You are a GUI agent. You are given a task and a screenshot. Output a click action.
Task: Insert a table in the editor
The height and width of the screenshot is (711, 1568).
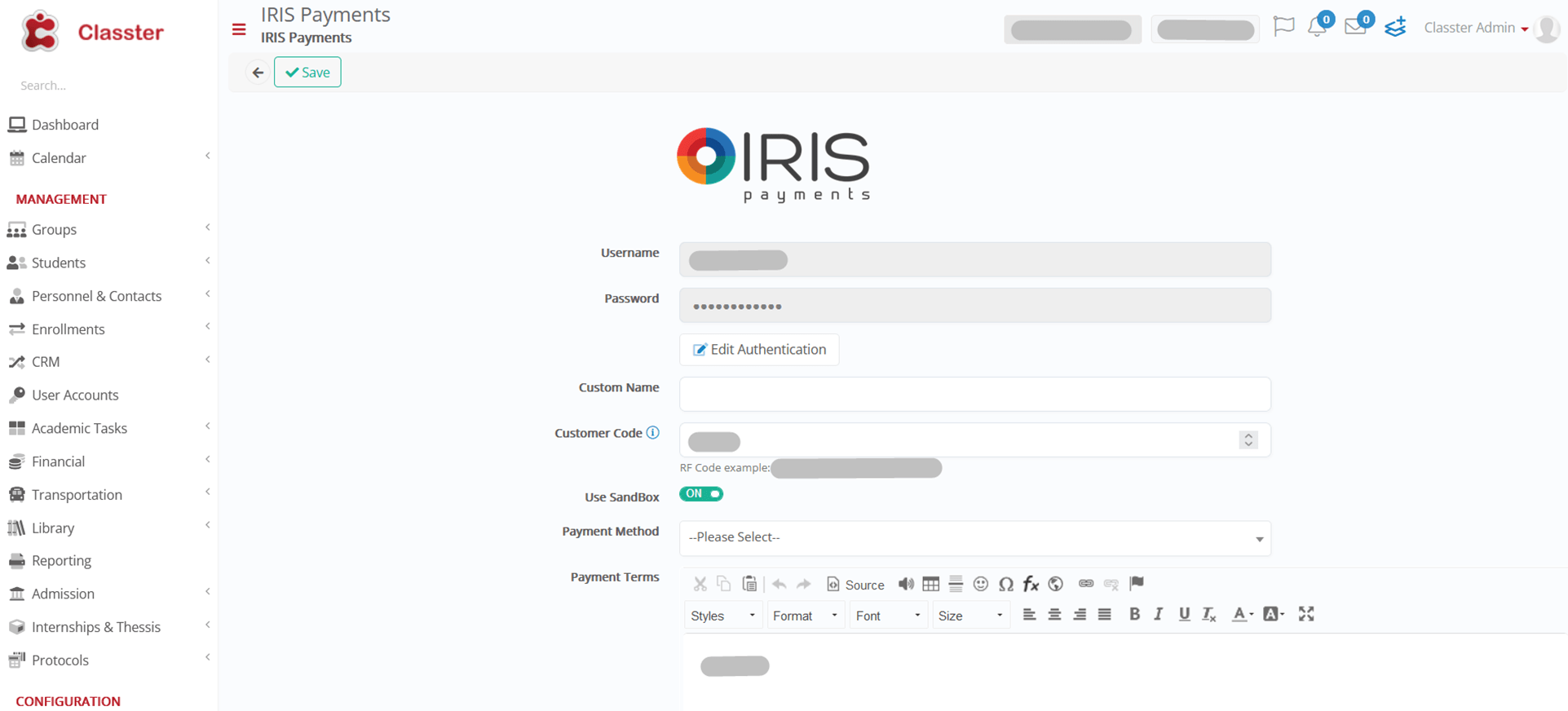click(931, 584)
